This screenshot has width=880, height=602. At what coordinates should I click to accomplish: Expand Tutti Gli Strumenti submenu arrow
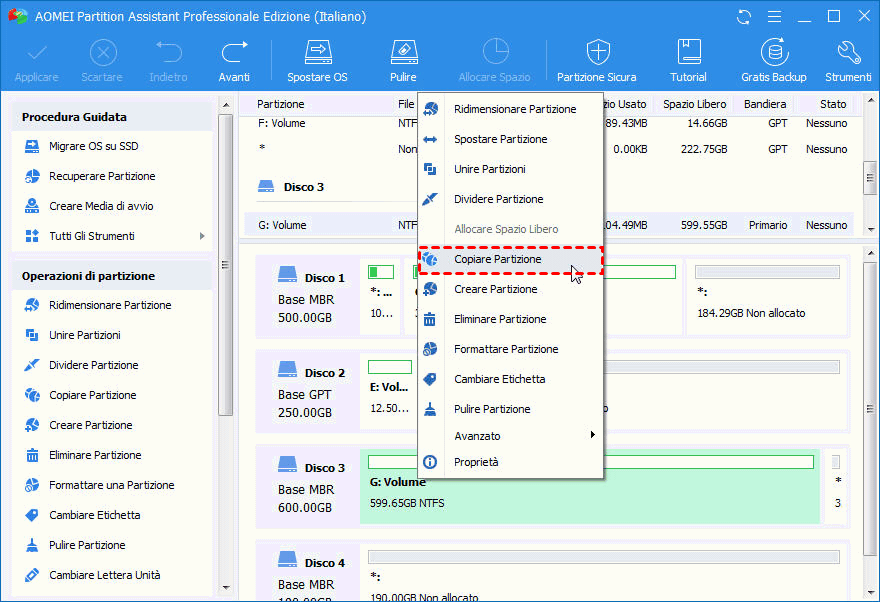pyautogui.click(x=202, y=236)
